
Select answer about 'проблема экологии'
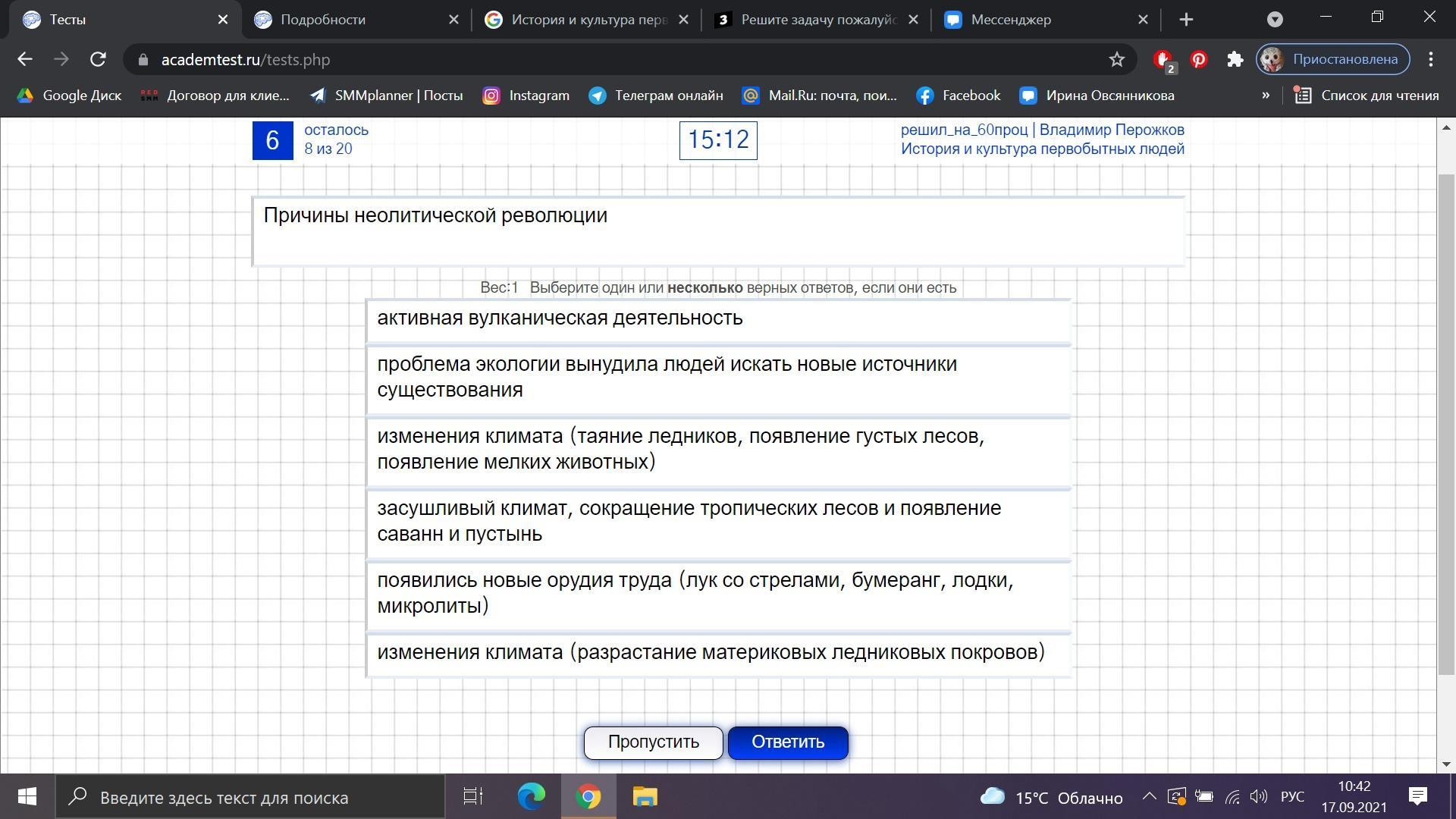click(717, 378)
